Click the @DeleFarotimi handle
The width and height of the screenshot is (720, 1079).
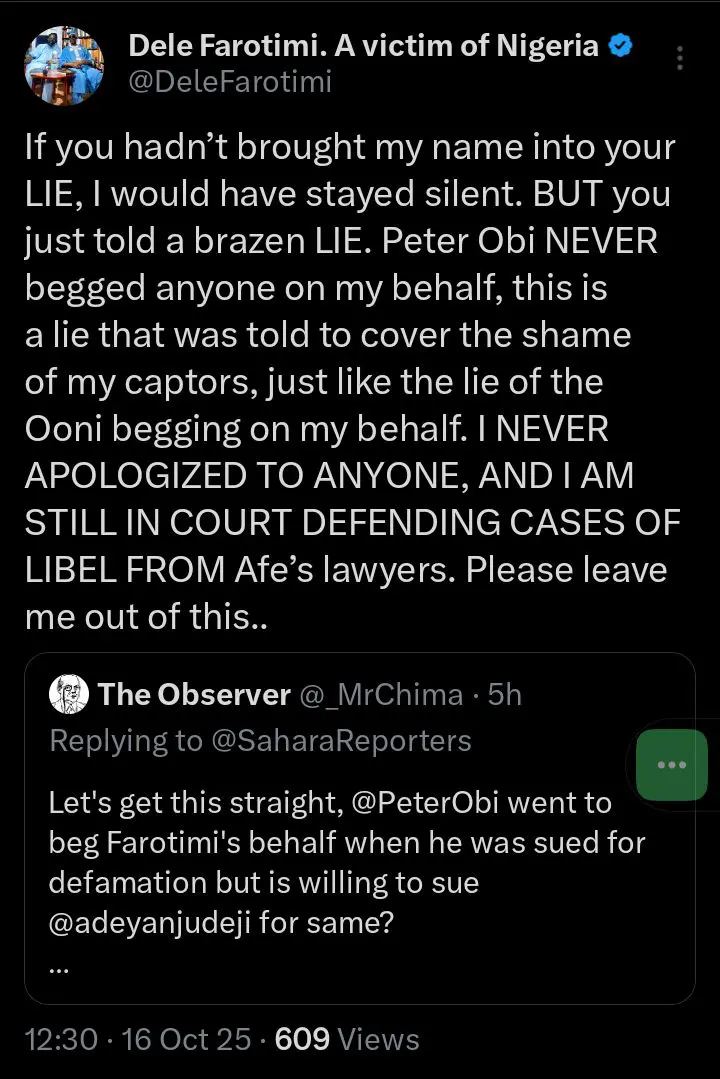[x=229, y=82]
